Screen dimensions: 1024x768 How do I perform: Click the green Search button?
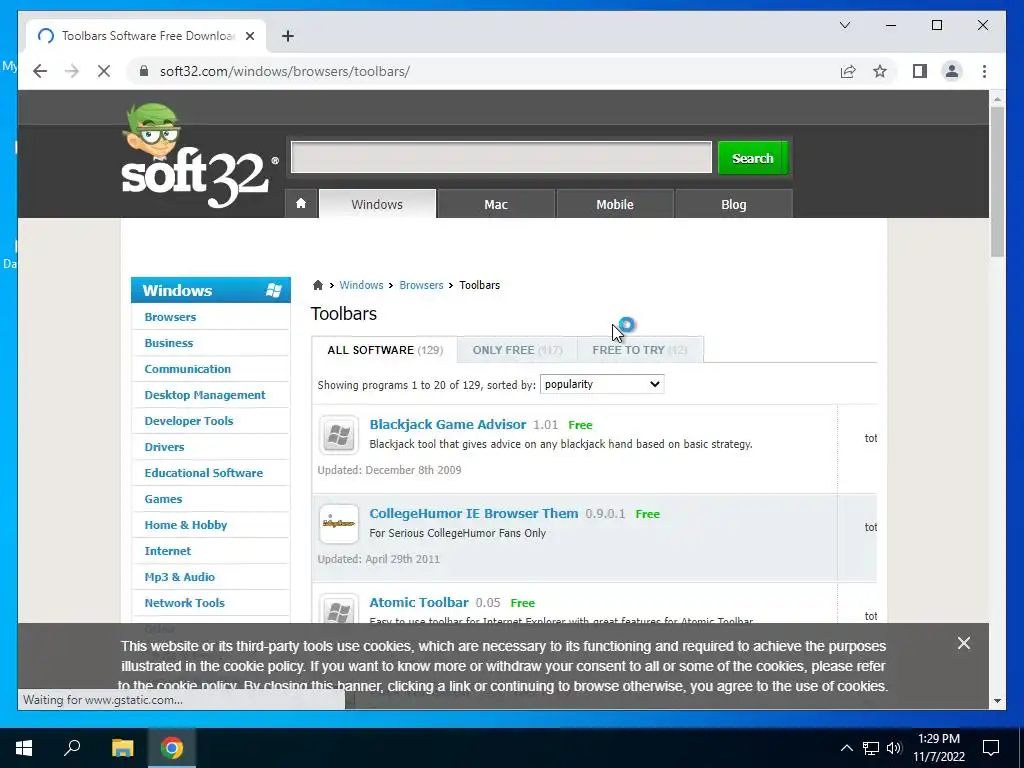(752, 158)
